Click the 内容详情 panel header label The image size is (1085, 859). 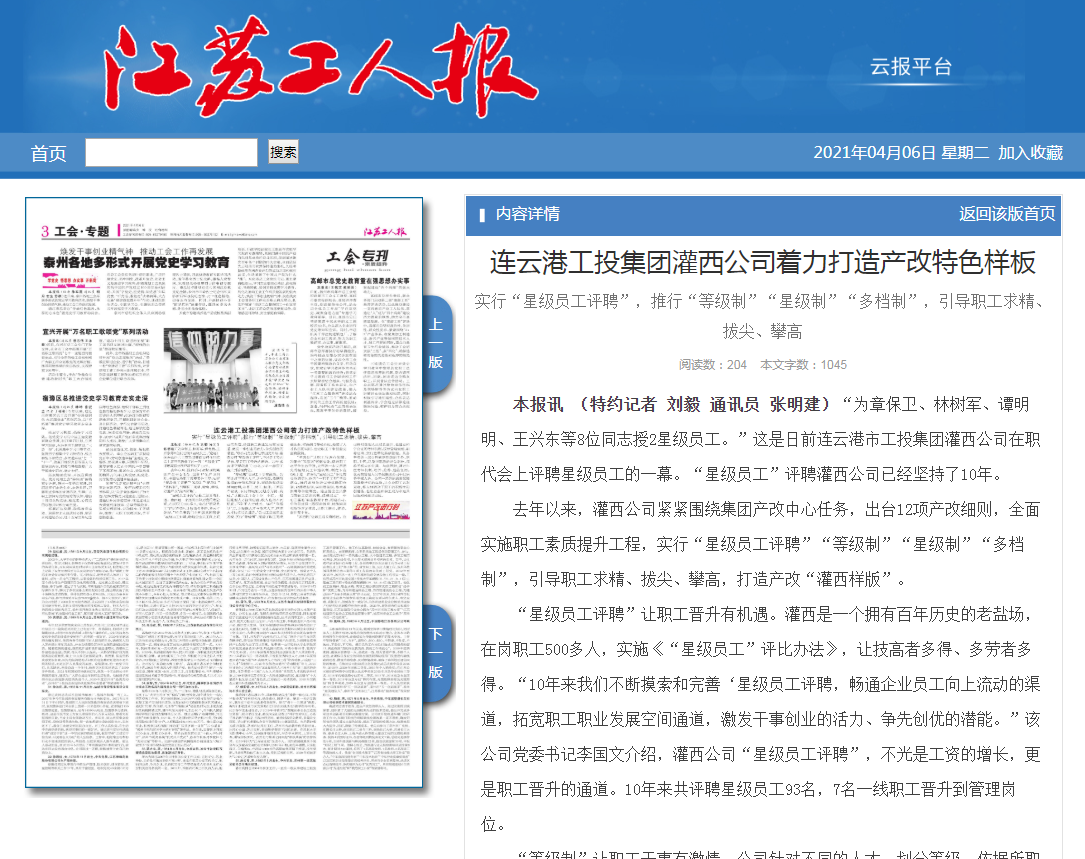[527, 214]
